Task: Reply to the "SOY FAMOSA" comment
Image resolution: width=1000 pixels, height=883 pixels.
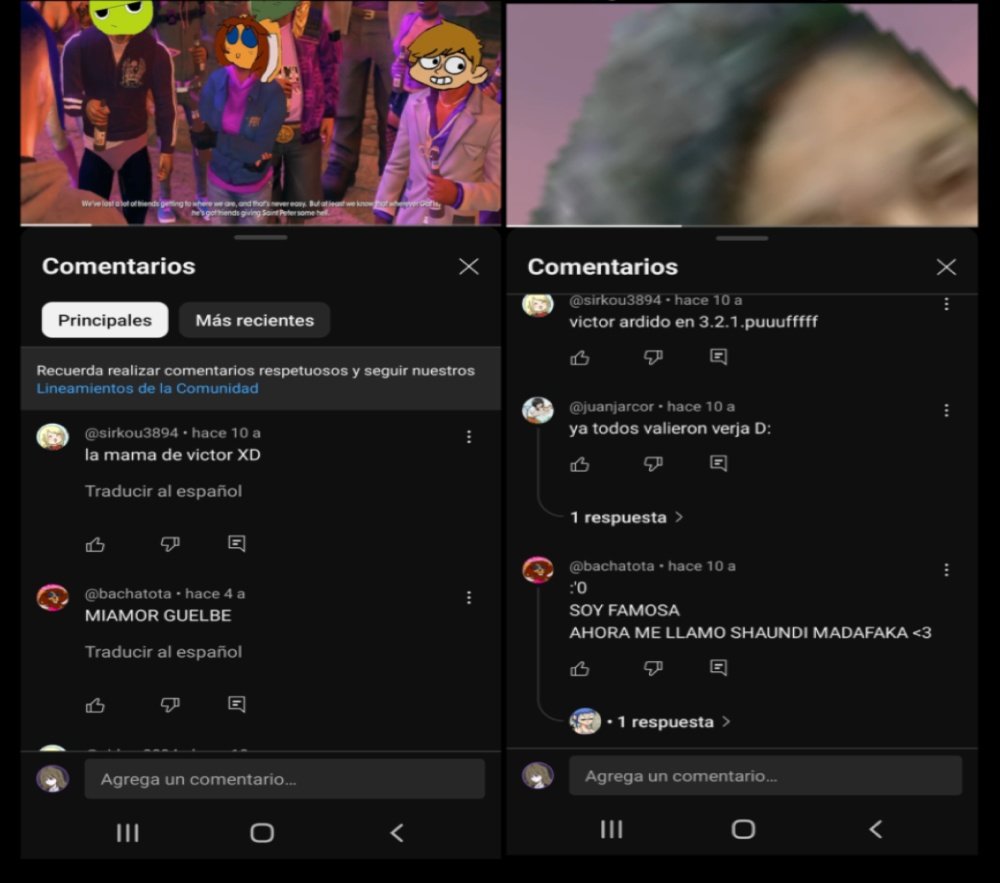Action: point(719,667)
